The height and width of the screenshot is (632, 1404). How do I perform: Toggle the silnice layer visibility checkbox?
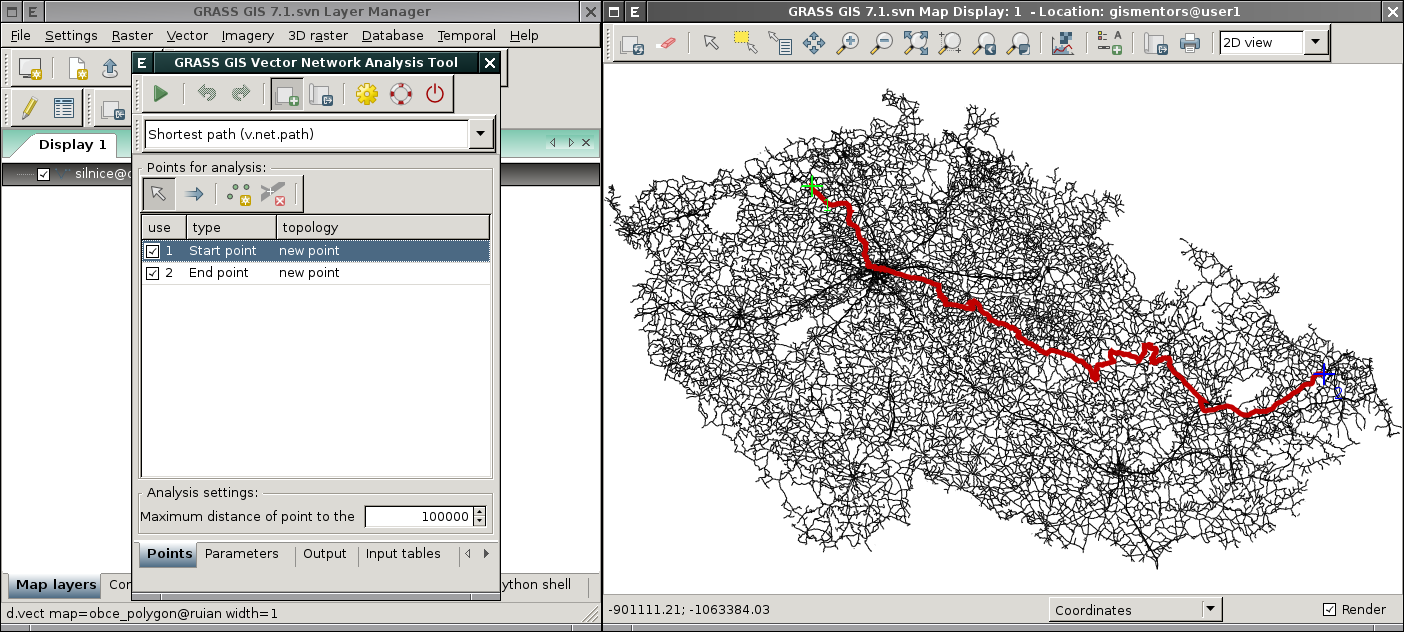[x=43, y=174]
